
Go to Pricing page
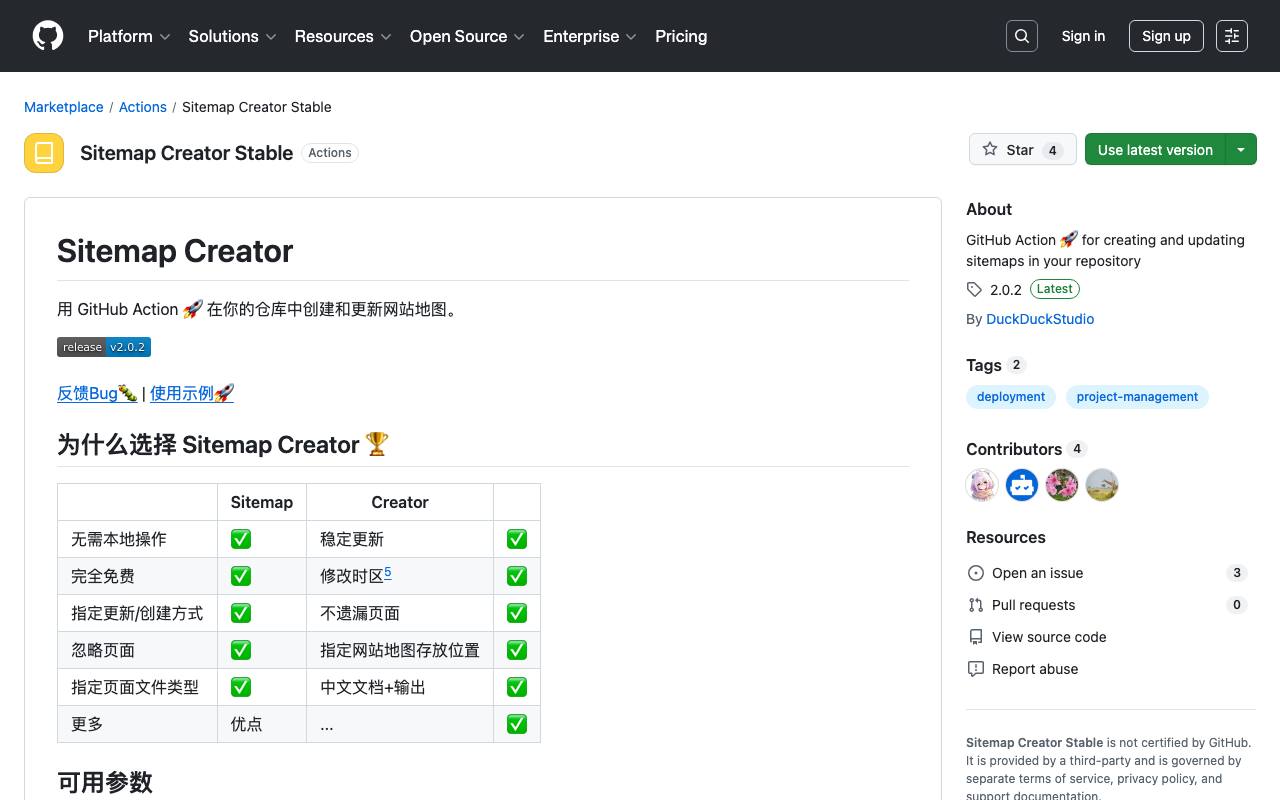click(681, 36)
